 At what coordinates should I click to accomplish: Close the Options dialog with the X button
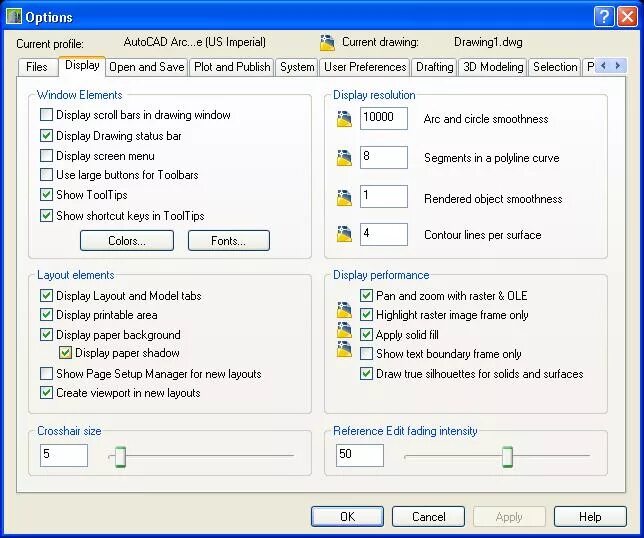click(x=628, y=17)
